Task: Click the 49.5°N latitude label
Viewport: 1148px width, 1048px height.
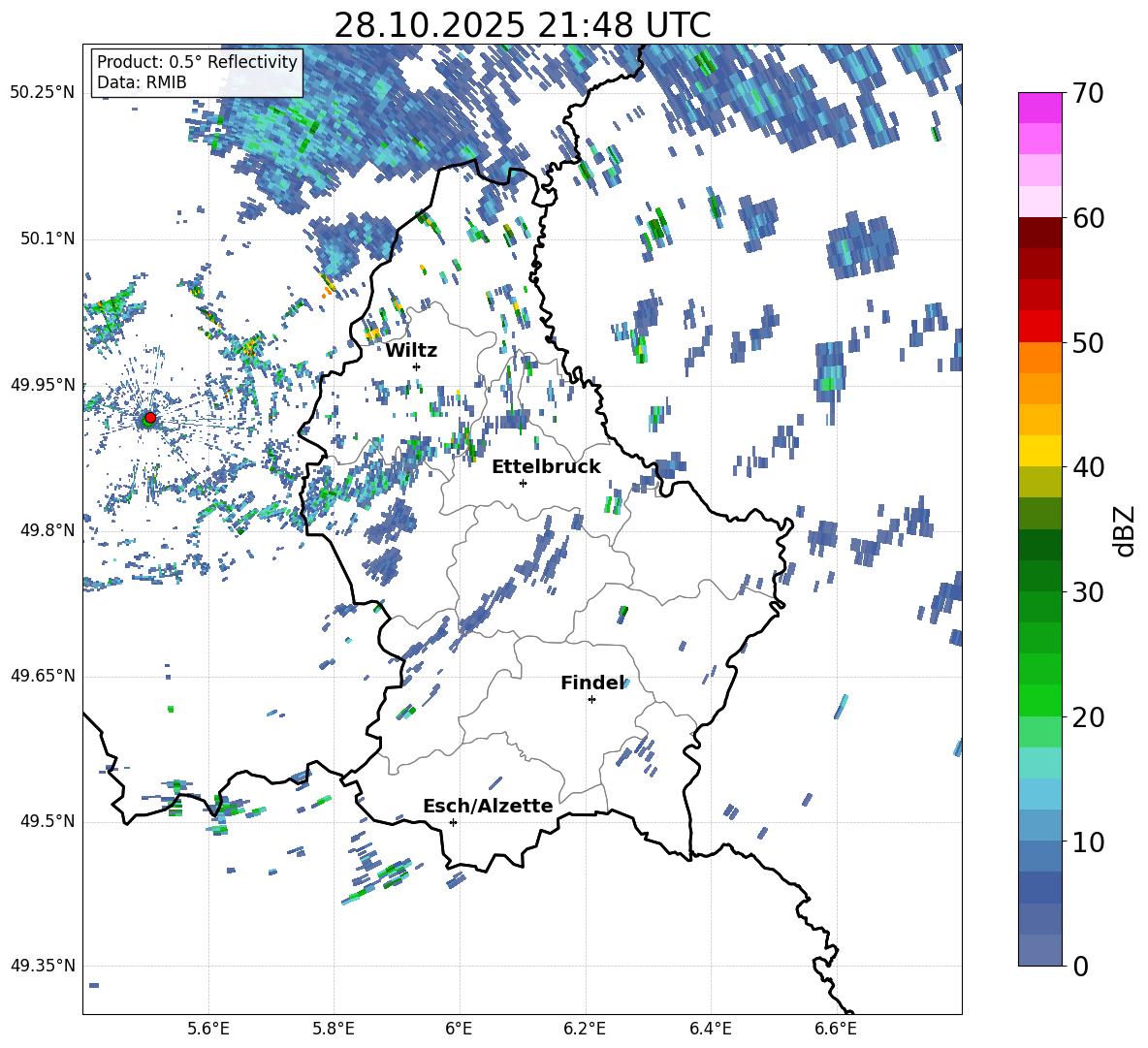Action: (47, 821)
